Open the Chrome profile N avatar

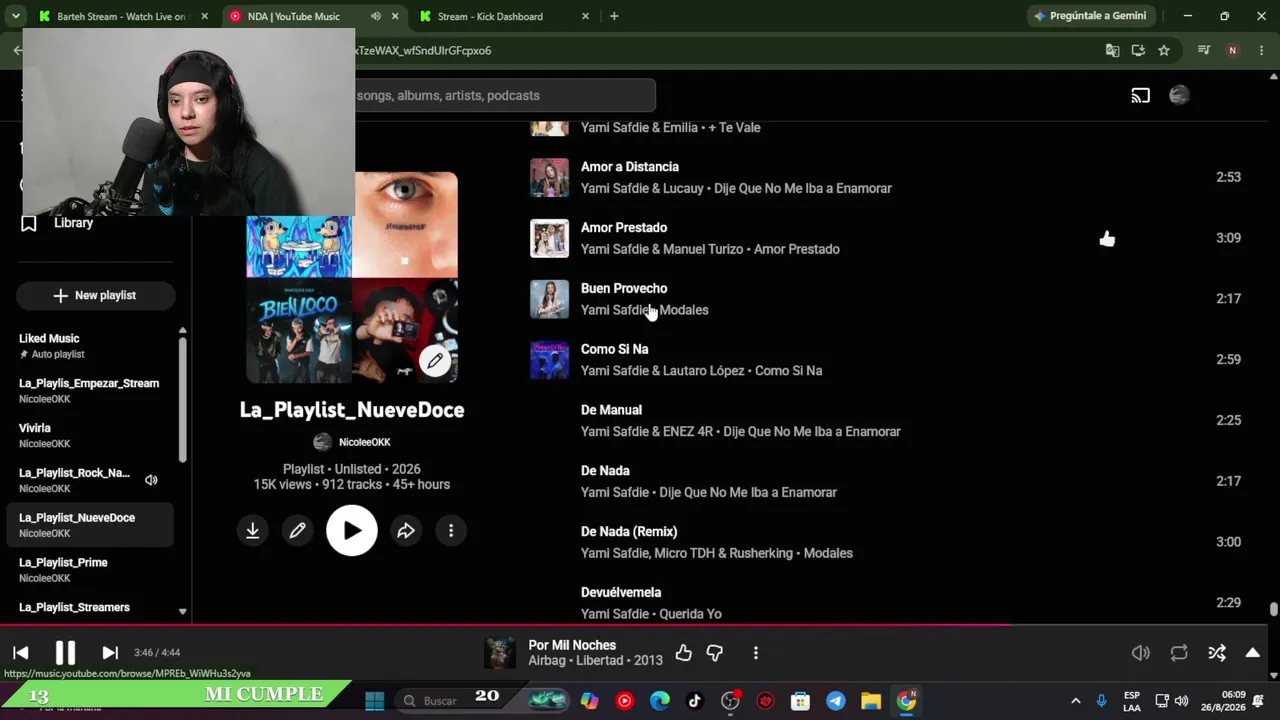coord(1232,51)
